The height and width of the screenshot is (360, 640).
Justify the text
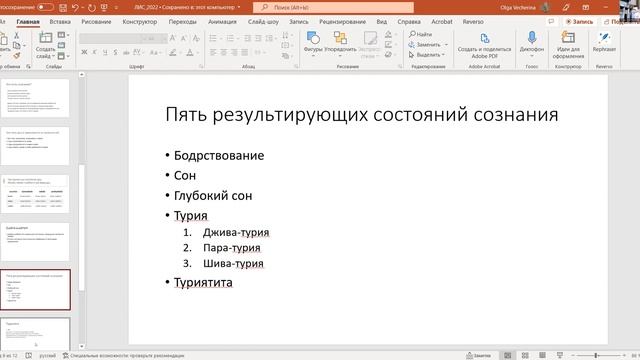coord(244,53)
